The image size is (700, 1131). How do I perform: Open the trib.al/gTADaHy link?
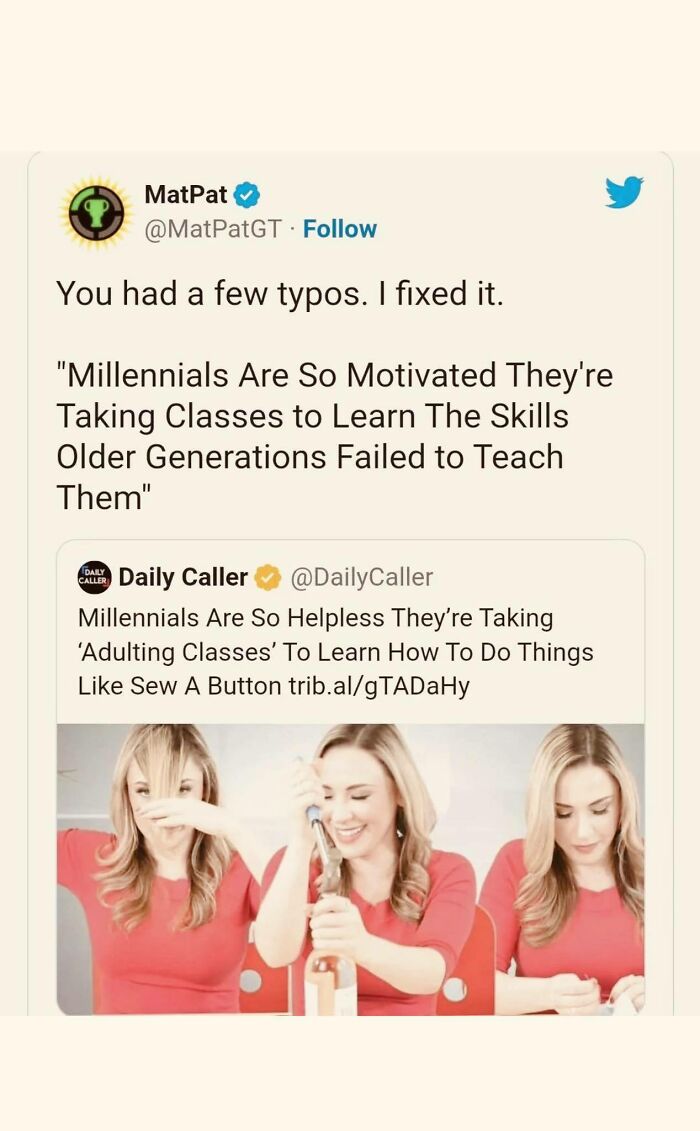click(379, 685)
